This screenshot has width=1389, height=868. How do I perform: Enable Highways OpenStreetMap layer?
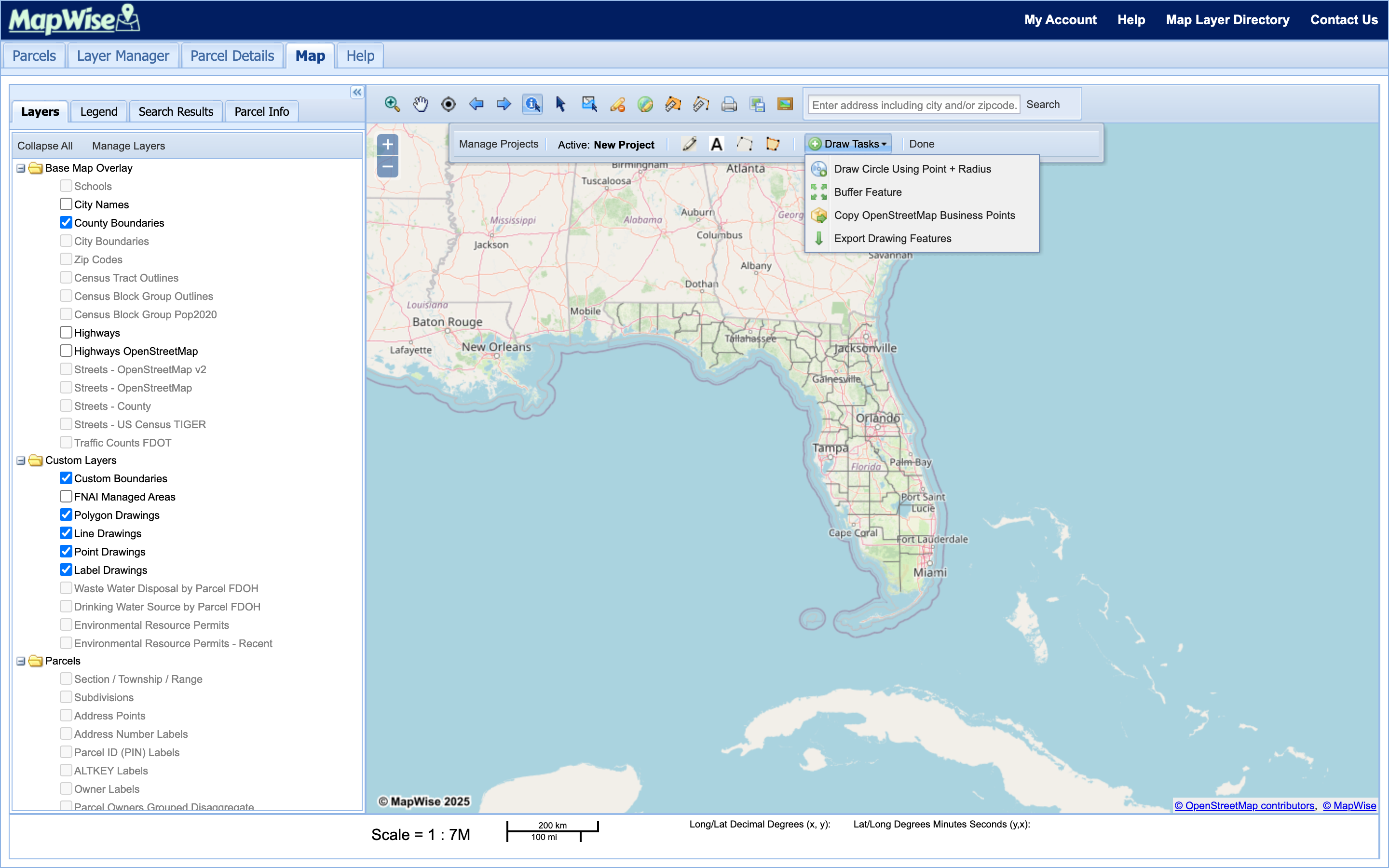click(x=66, y=351)
